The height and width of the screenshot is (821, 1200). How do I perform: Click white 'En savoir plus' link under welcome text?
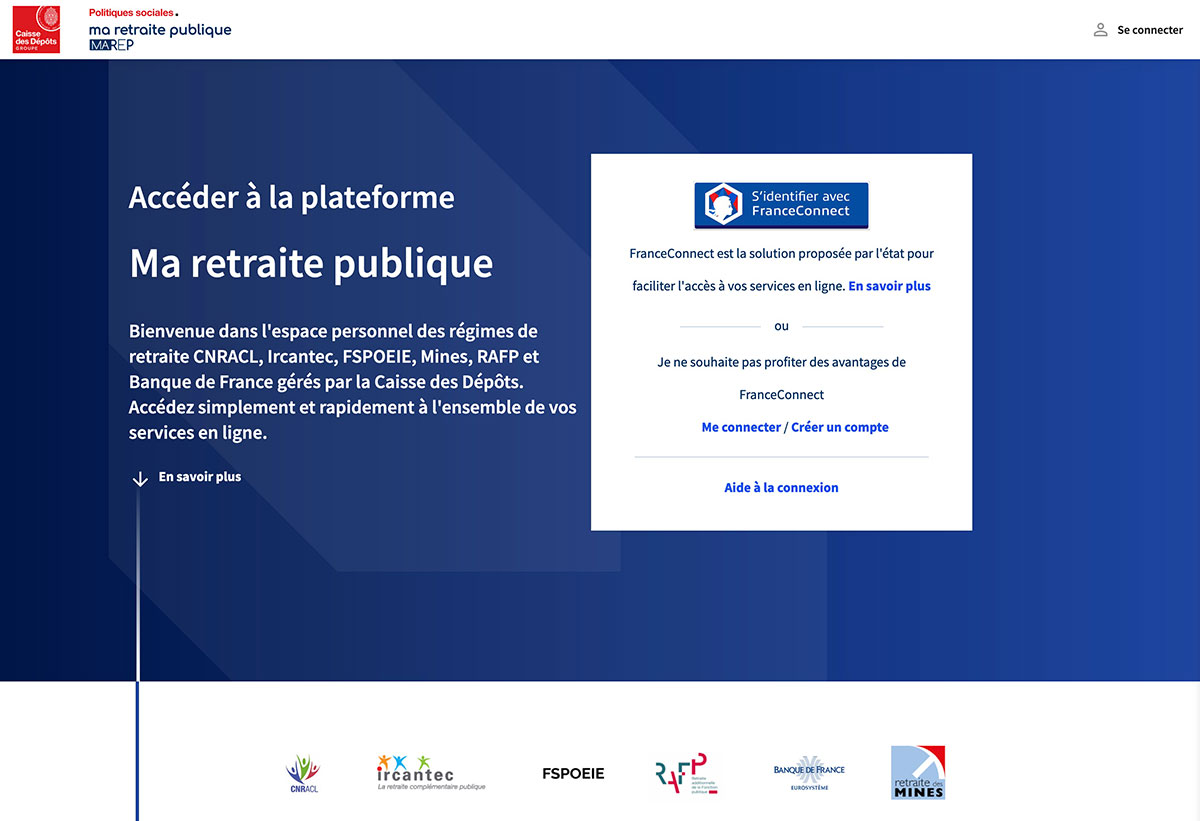(x=200, y=477)
